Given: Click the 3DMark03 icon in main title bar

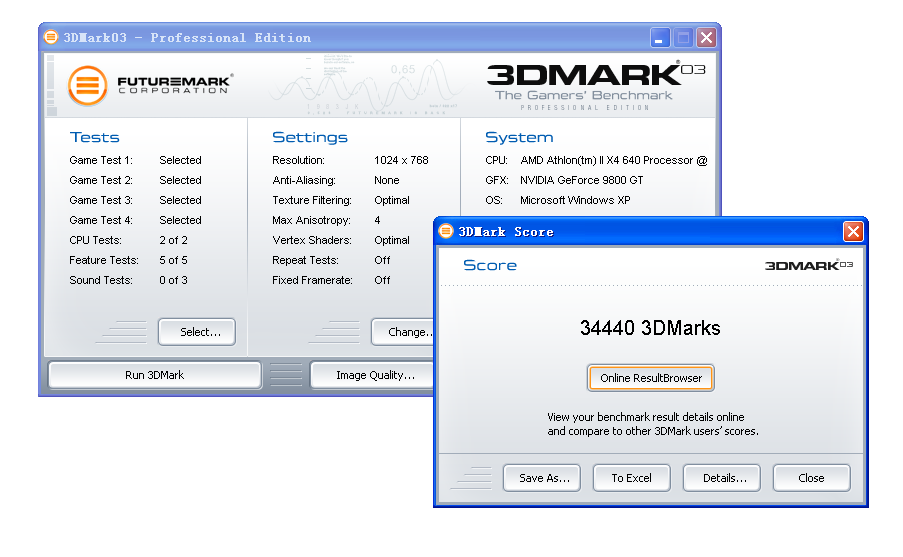Looking at the screenshot, I should point(51,38).
